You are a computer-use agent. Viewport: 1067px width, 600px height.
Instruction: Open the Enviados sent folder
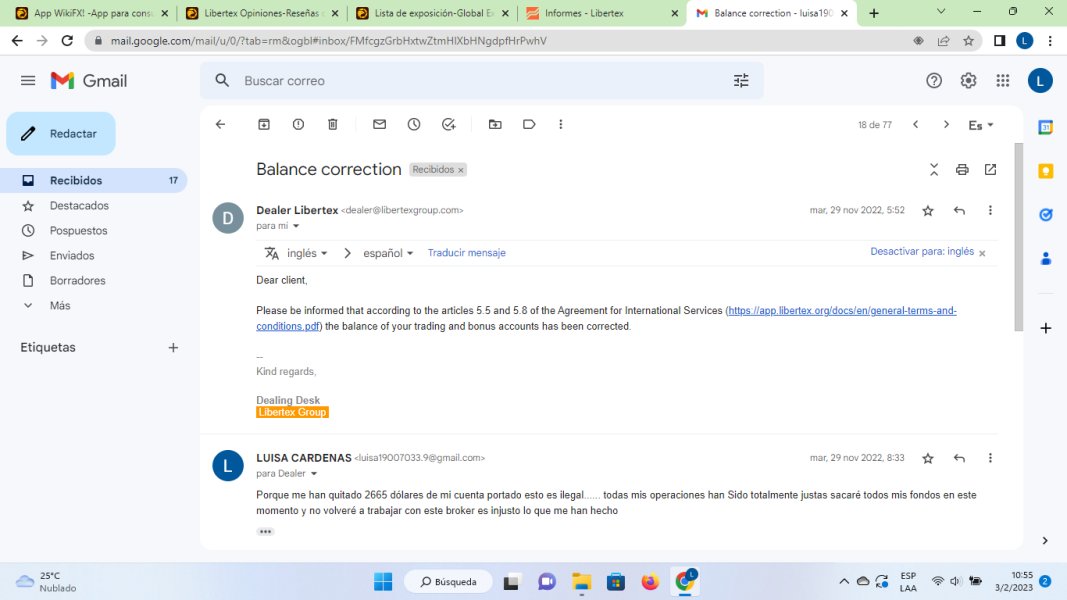pos(71,256)
